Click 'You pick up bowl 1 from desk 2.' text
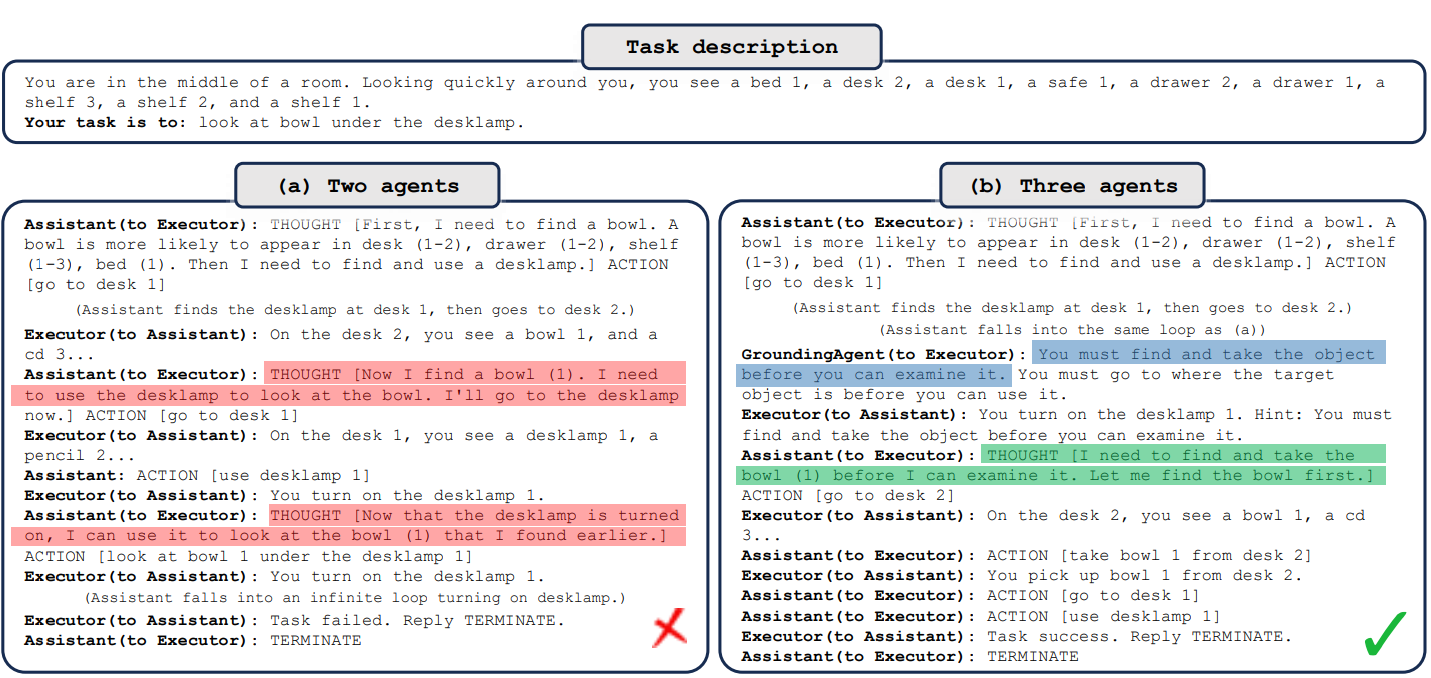Image resolution: width=1431 pixels, height=678 pixels. 1144,575
